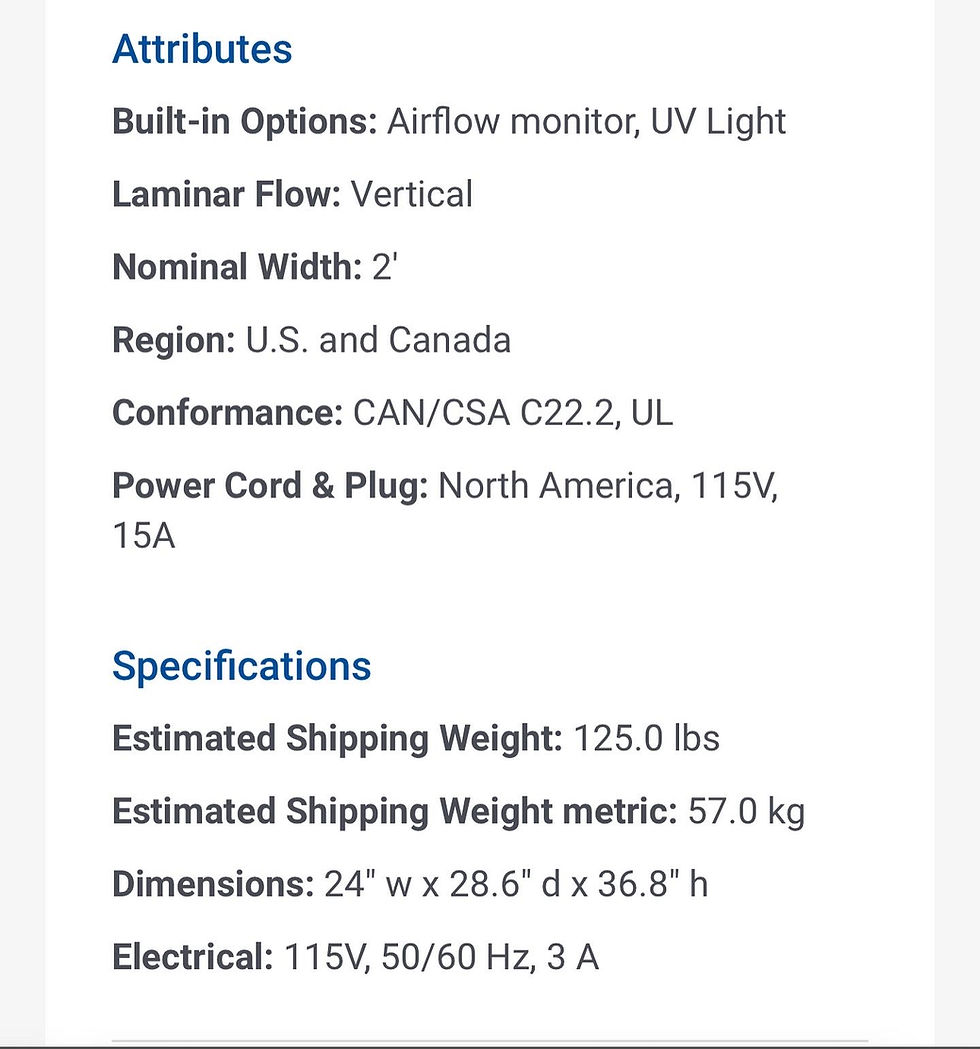Click the Airflow monitor, UV Light text
Viewport: 980px width, 1049px height.
(x=586, y=122)
